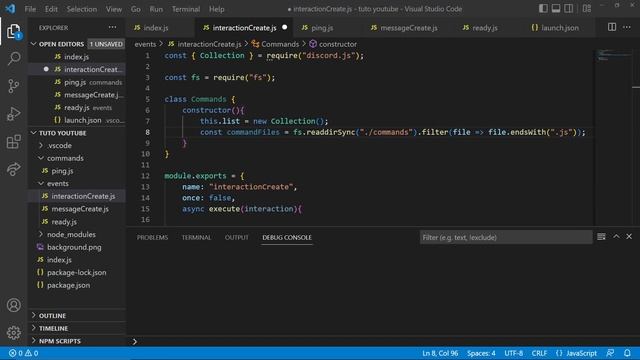Screen dimensions: 640x360
Task: Click the unsaved dot on interactionCreate.js tab
Action: [x=284, y=27]
